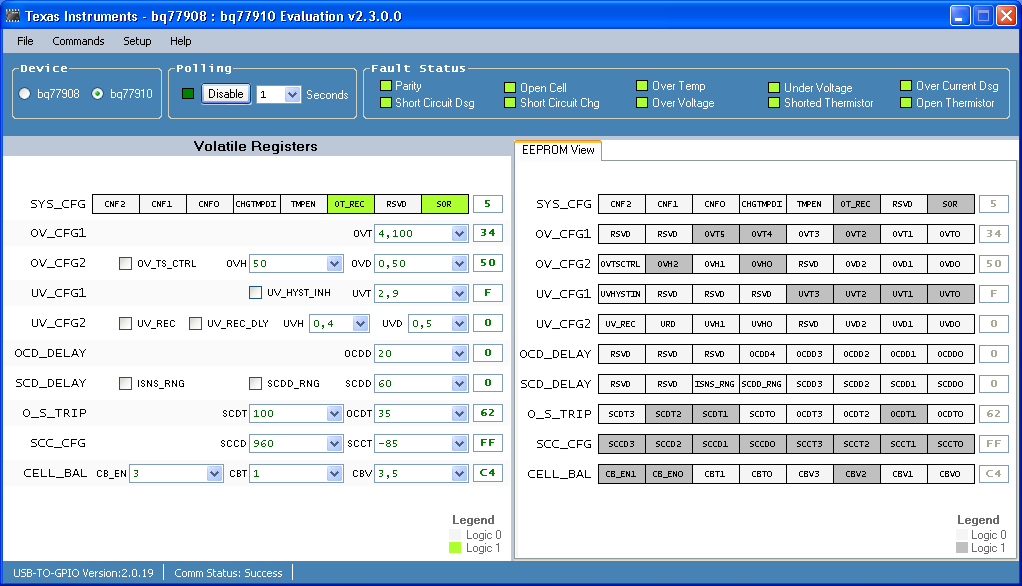Click the Over Voltage fault indicator
The width and height of the screenshot is (1022, 586).
coord(642,102)
